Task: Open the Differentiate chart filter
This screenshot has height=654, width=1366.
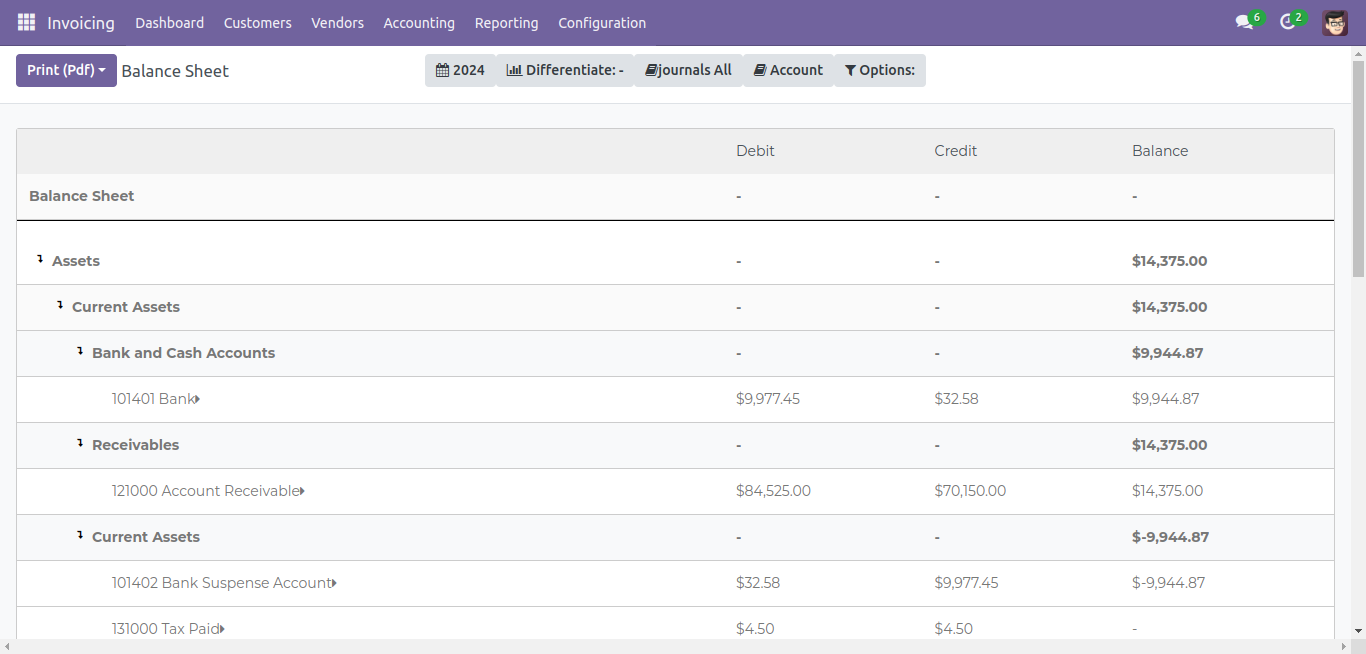Action: 565,70
